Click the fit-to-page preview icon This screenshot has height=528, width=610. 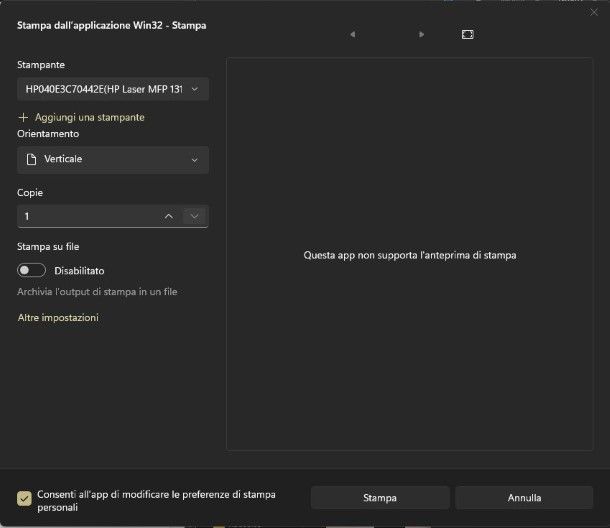[x=467, y=34]
